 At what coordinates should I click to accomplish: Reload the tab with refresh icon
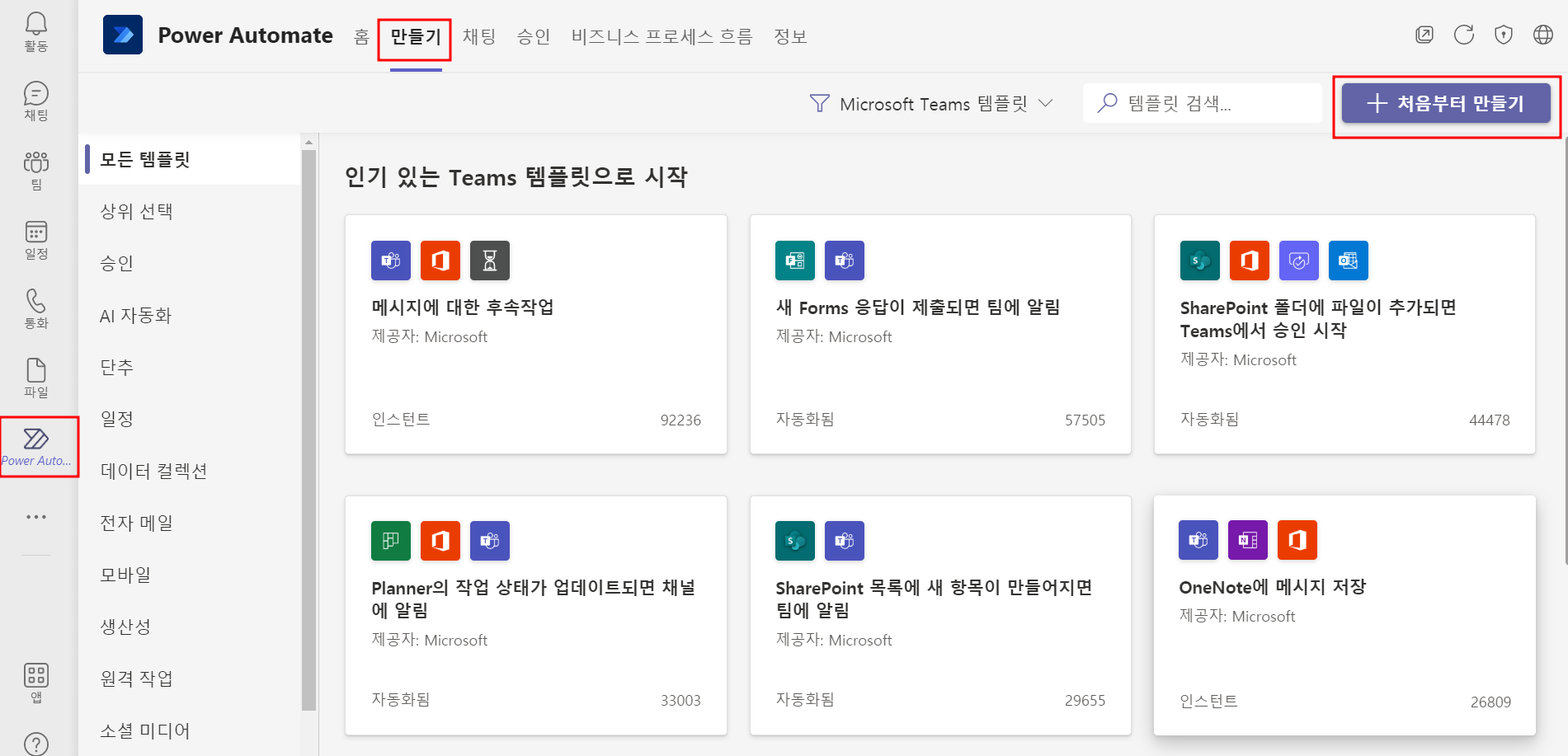pos(1464,35)
